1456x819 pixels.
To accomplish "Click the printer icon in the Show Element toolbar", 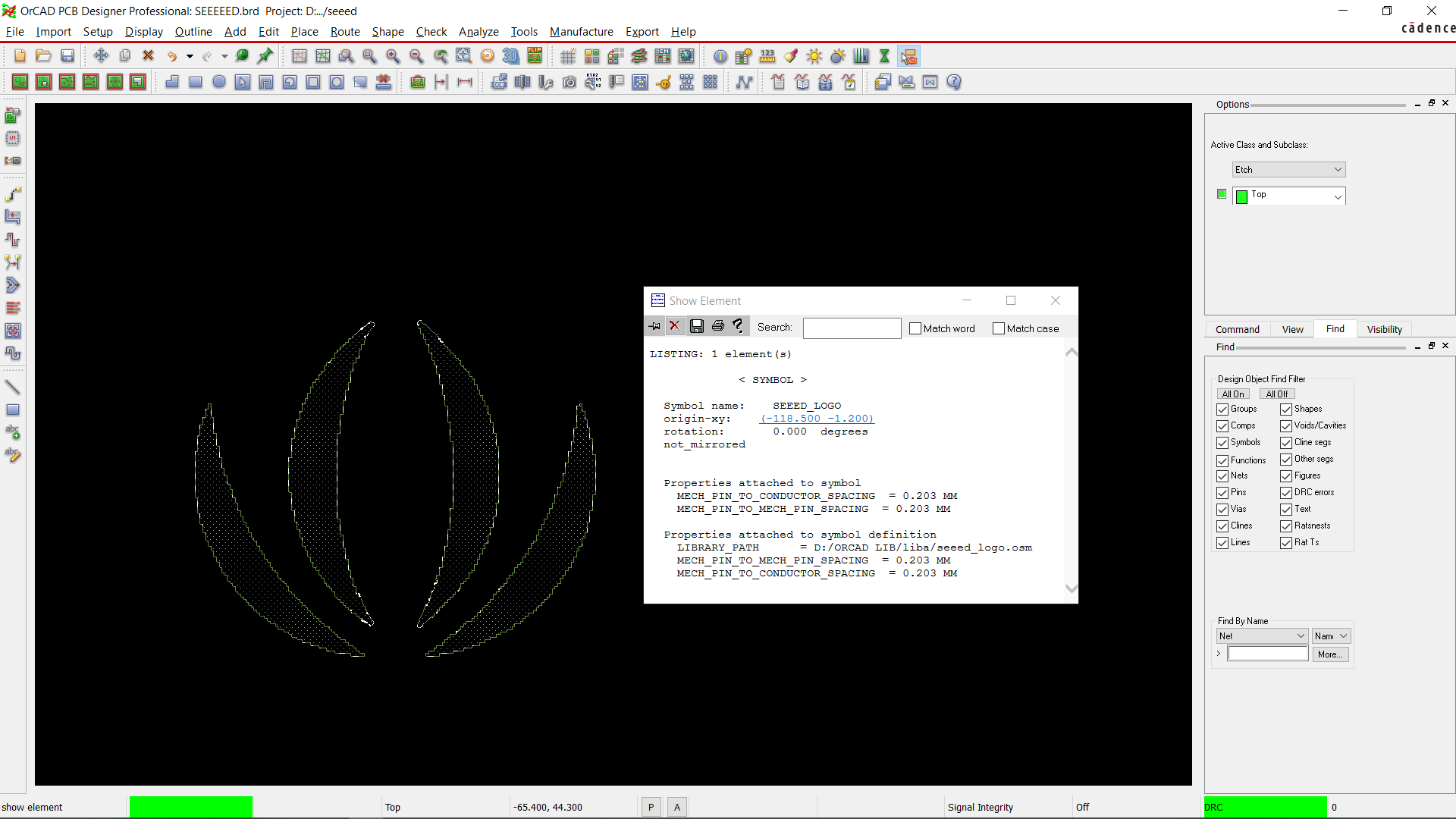I will [x=717, y=326].
